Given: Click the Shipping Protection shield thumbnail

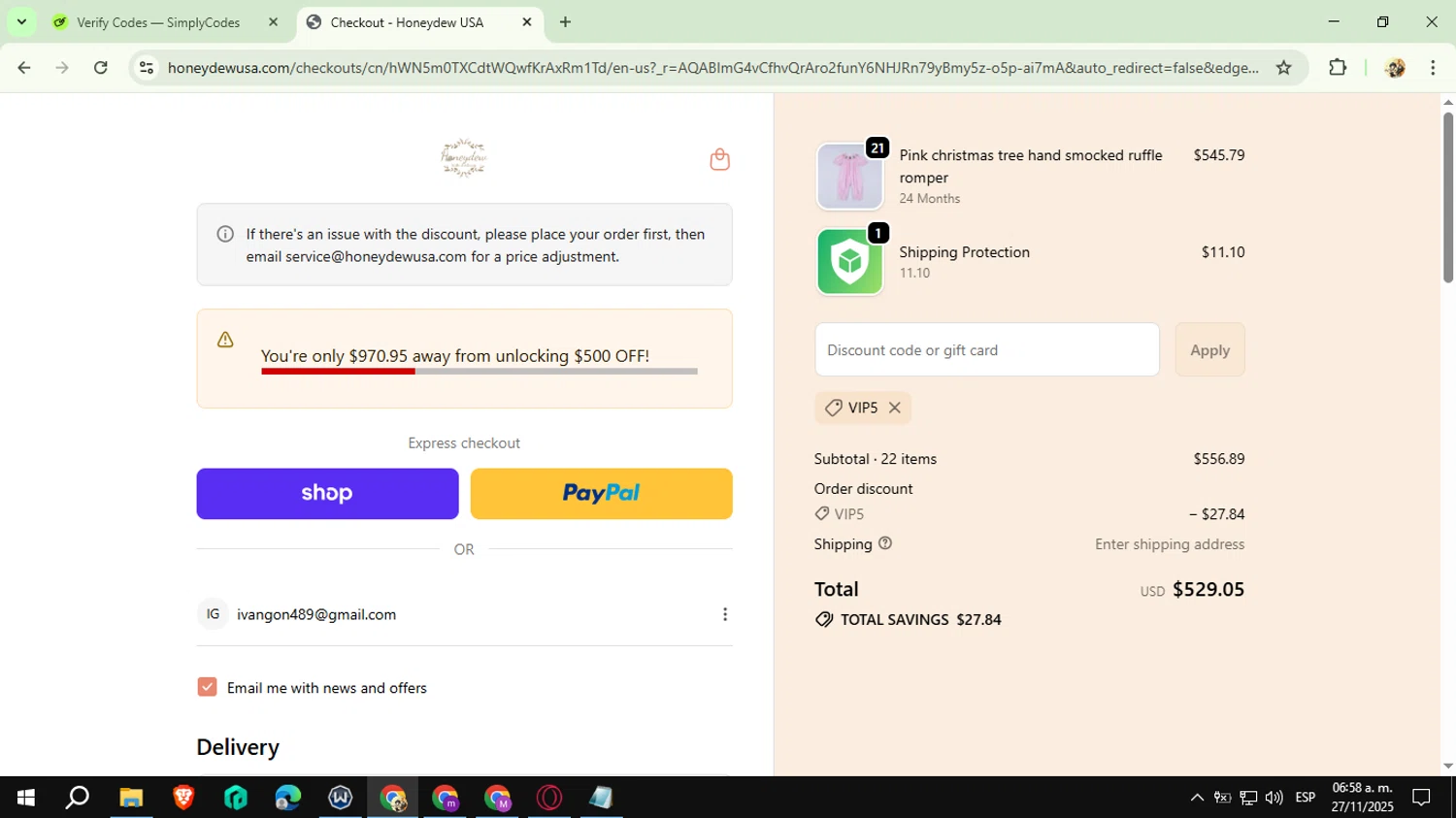Looking at the screenshot, I should point(849,261).
